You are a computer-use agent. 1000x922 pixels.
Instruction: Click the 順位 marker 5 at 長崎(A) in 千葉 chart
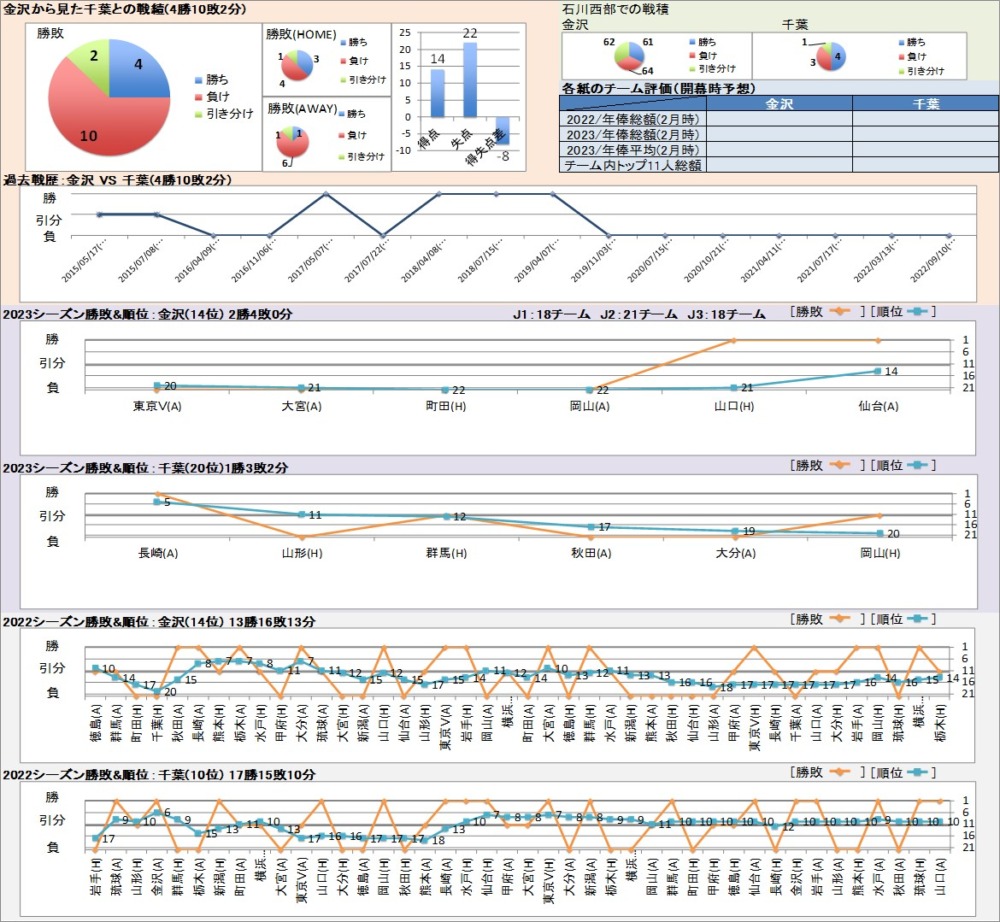click(157, 501)
